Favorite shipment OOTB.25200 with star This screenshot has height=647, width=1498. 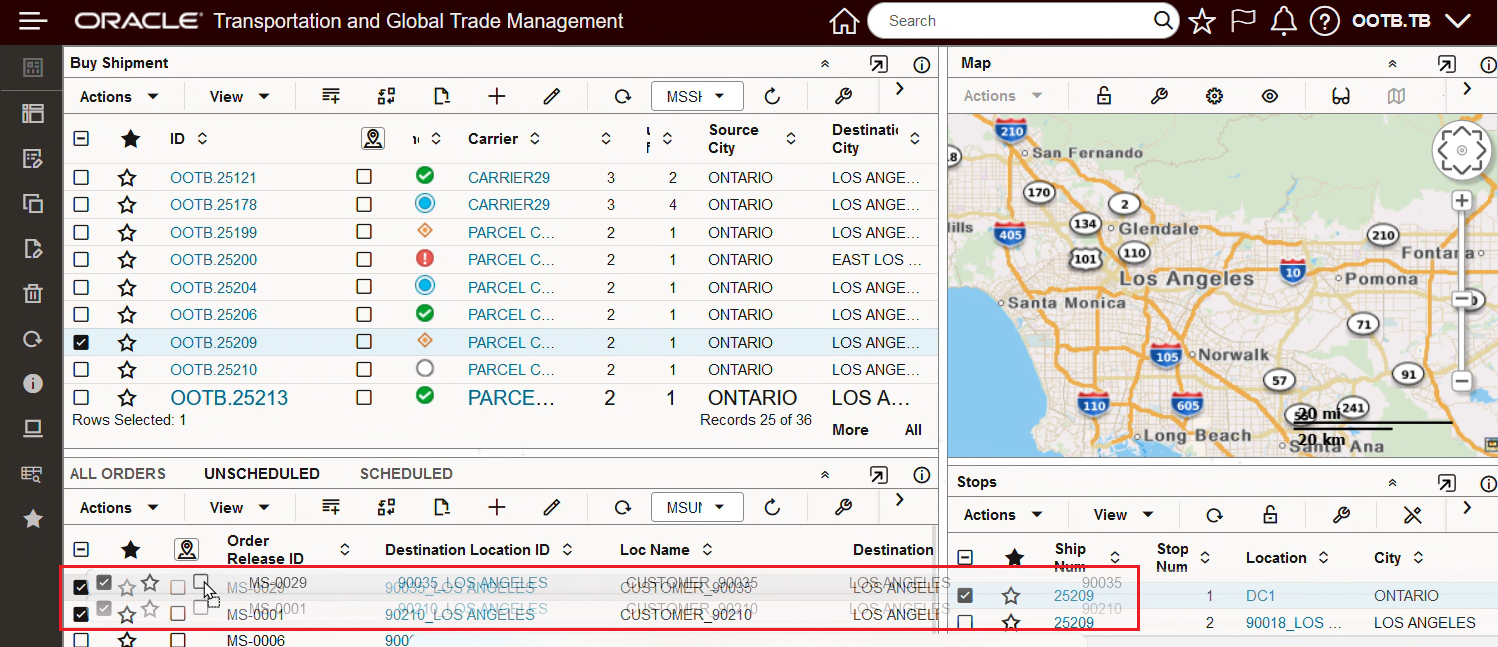127,260
